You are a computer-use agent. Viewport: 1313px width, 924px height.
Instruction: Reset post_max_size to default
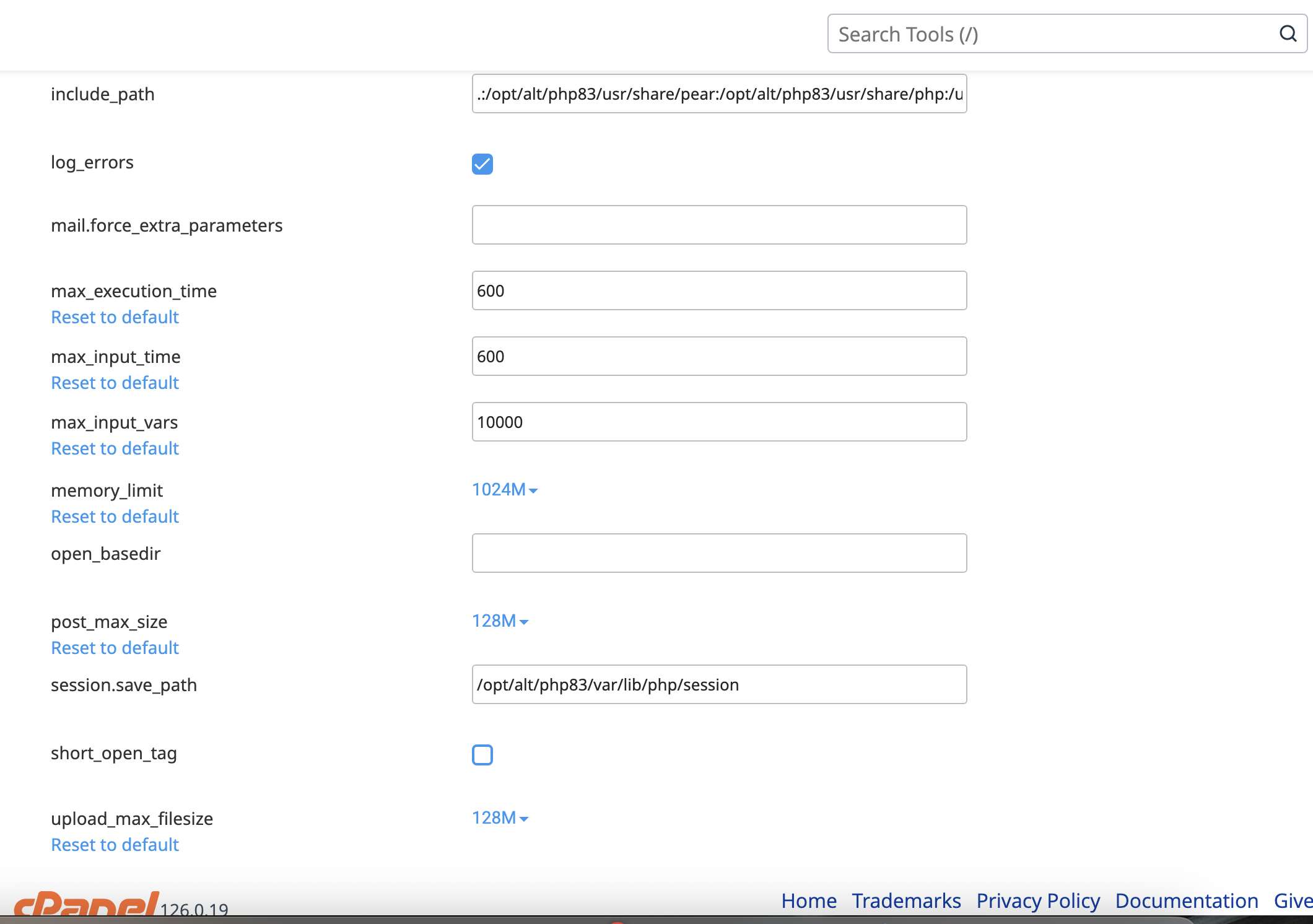click(115, 648)
